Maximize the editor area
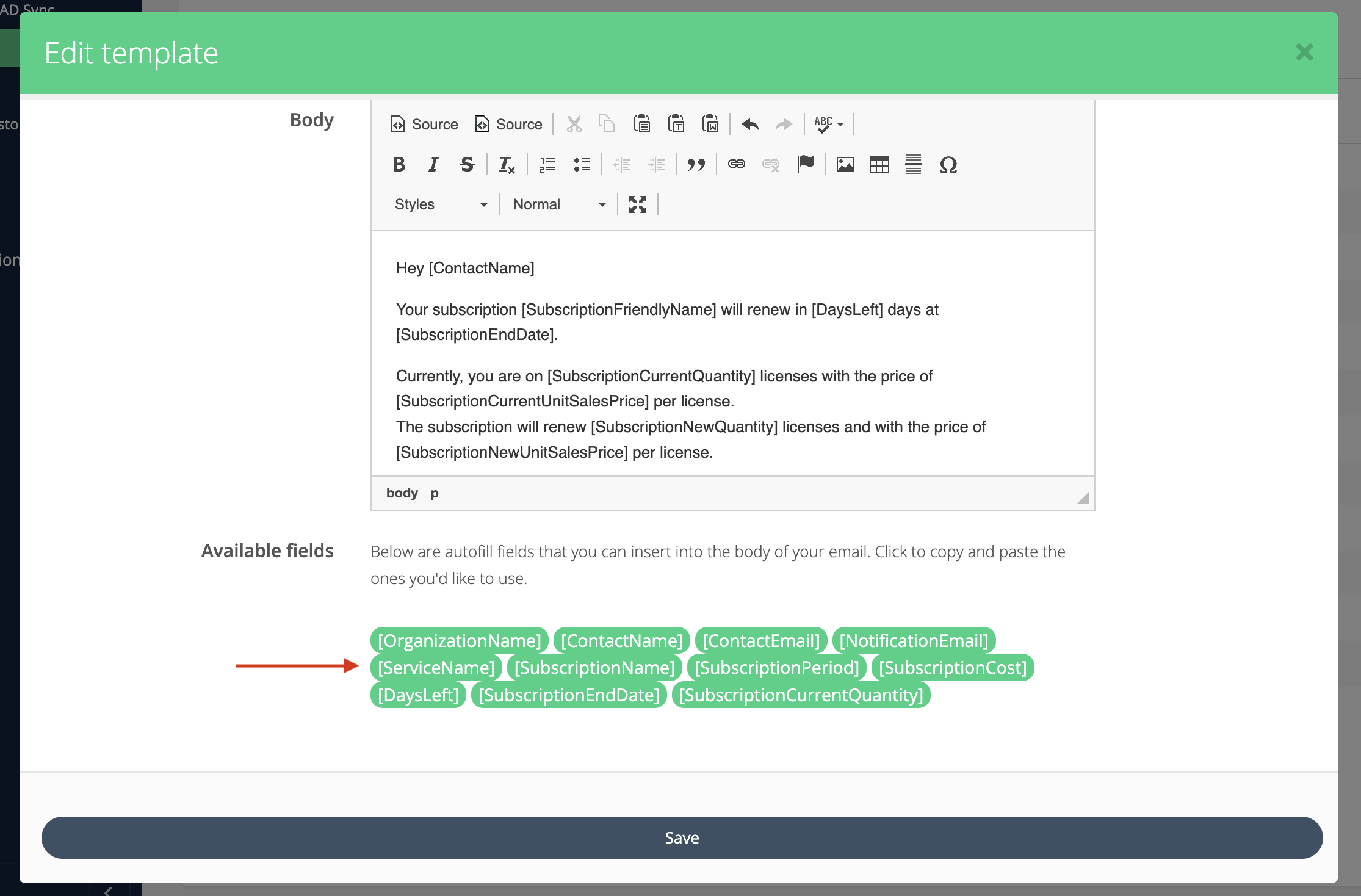The height and width of the screenshot is (896, 1361). (x=637, y=204)
